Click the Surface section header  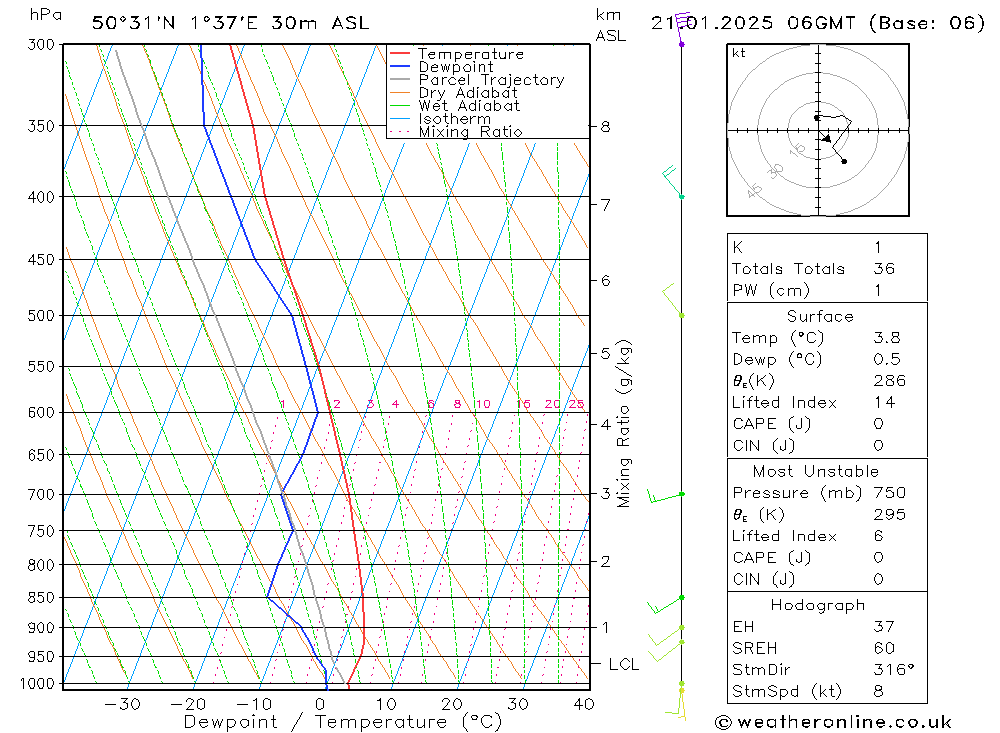[820, 316]
